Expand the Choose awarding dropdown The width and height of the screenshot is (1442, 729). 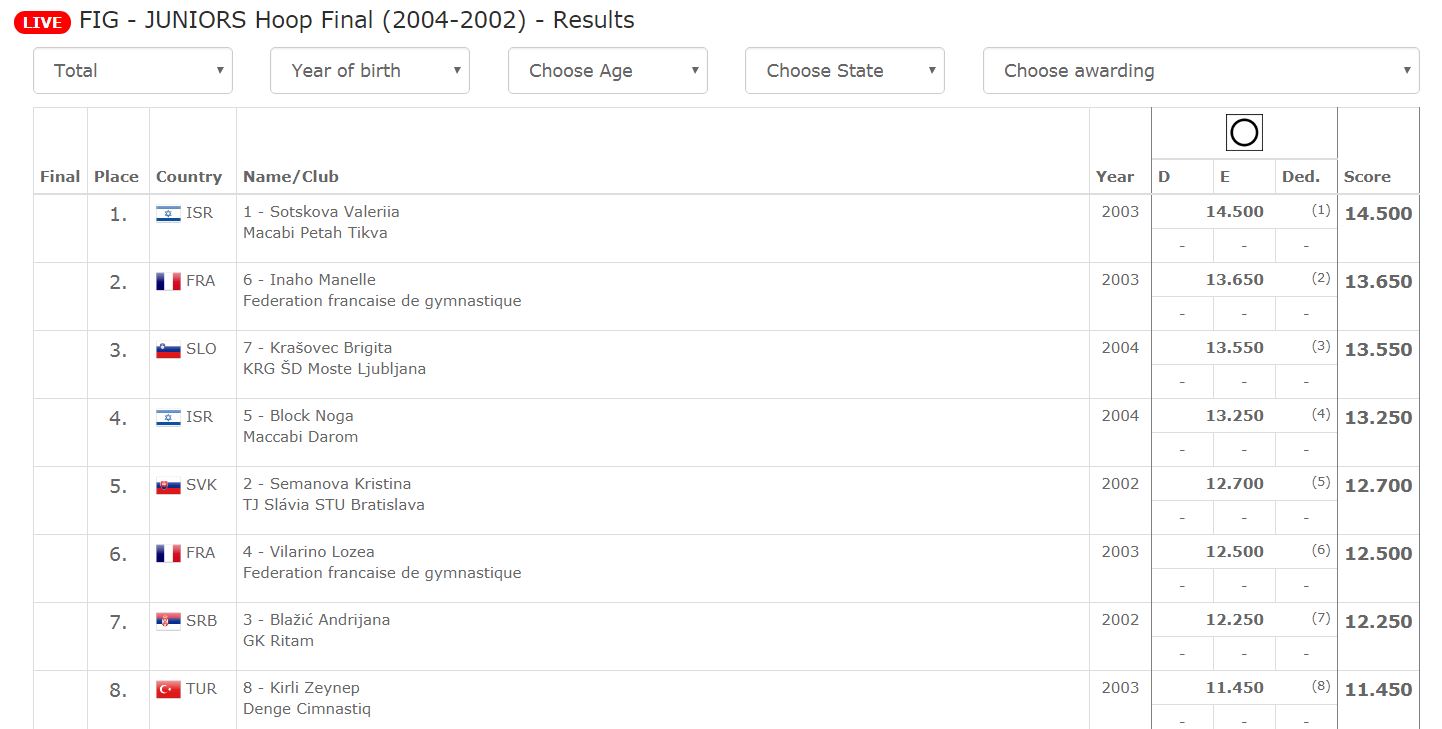(x=1201, y=71)
